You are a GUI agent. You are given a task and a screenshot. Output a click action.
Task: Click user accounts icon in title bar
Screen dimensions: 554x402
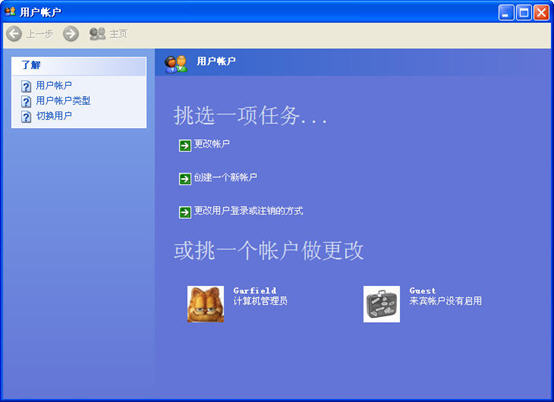pyautogui.click(x=10, y=11)
